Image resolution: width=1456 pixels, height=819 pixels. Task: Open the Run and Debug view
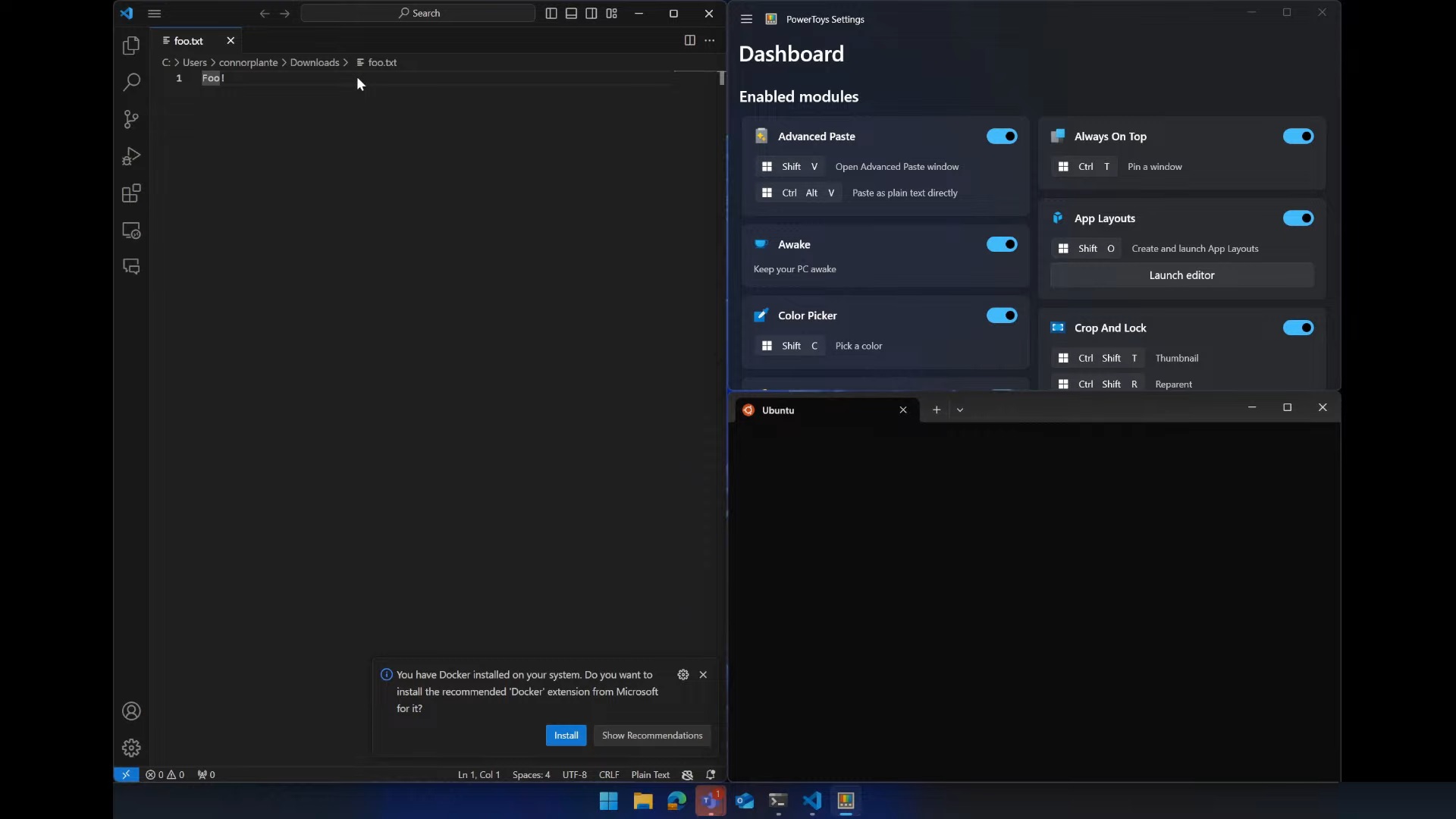pos(131,156)
